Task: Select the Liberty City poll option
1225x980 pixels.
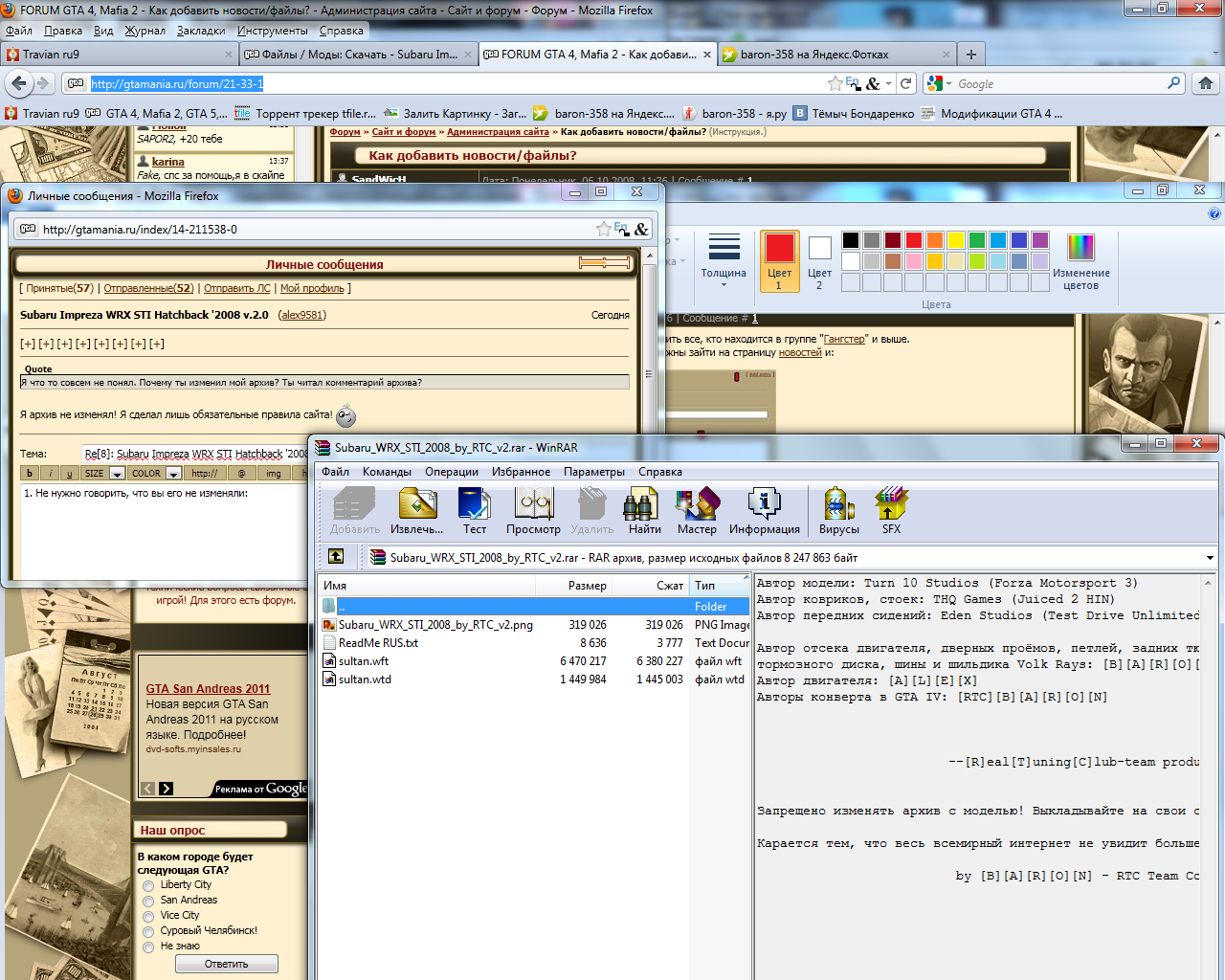Action: [148, 886]
